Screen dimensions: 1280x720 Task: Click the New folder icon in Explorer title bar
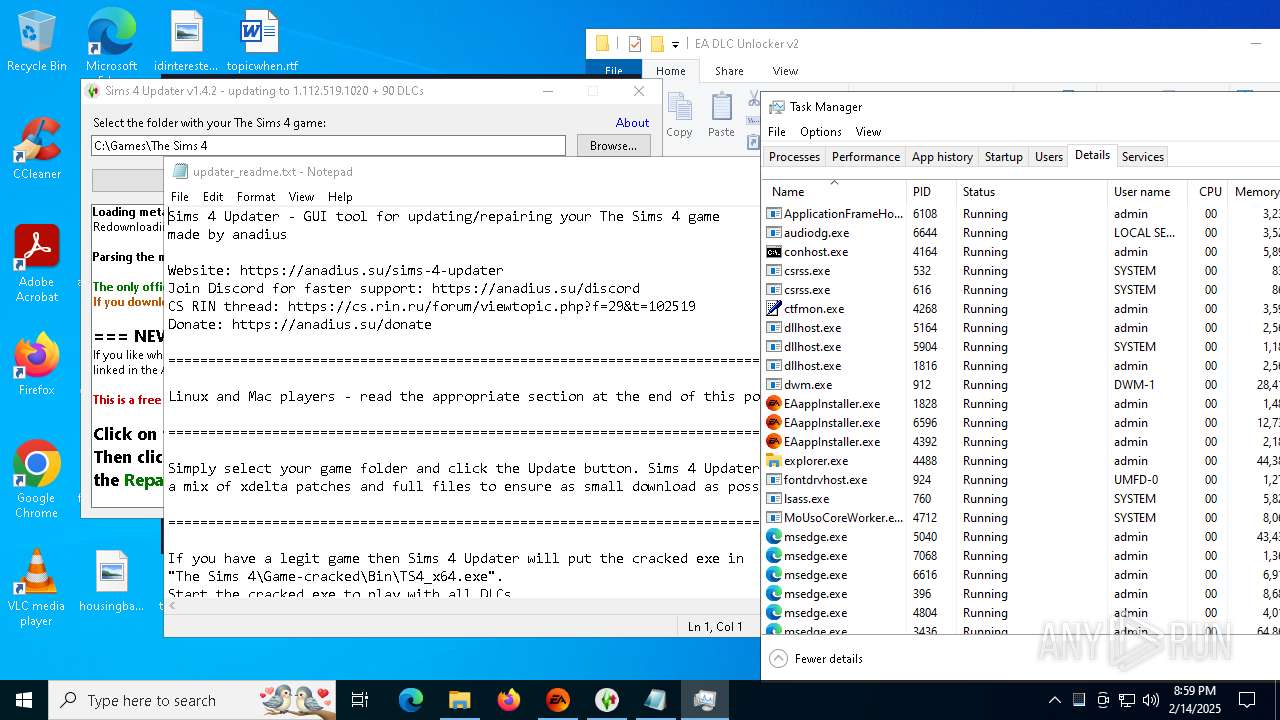point(657,44)
